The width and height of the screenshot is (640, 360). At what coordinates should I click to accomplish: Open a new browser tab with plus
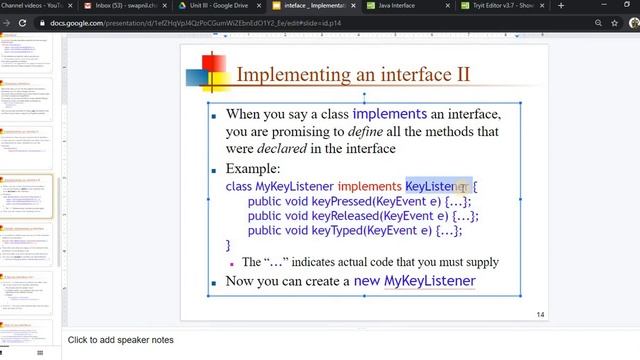tap(561, 6)
